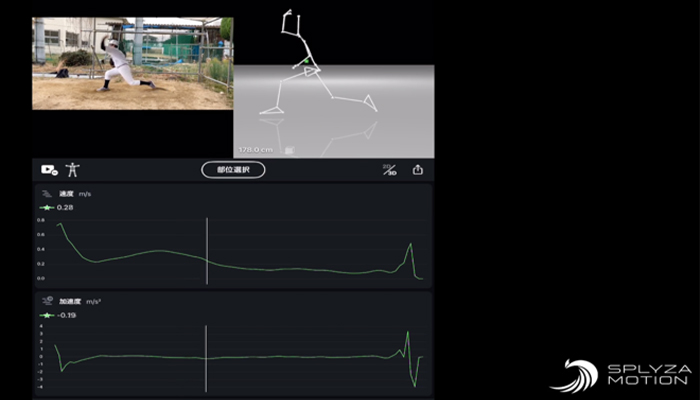Click the 加速度 m/s² chart title
700x400 pixels.
click(x=79, y=301)
